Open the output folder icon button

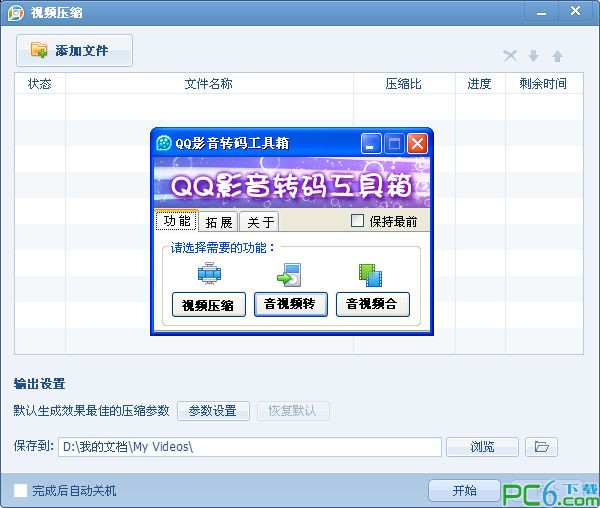click(541, 447)
